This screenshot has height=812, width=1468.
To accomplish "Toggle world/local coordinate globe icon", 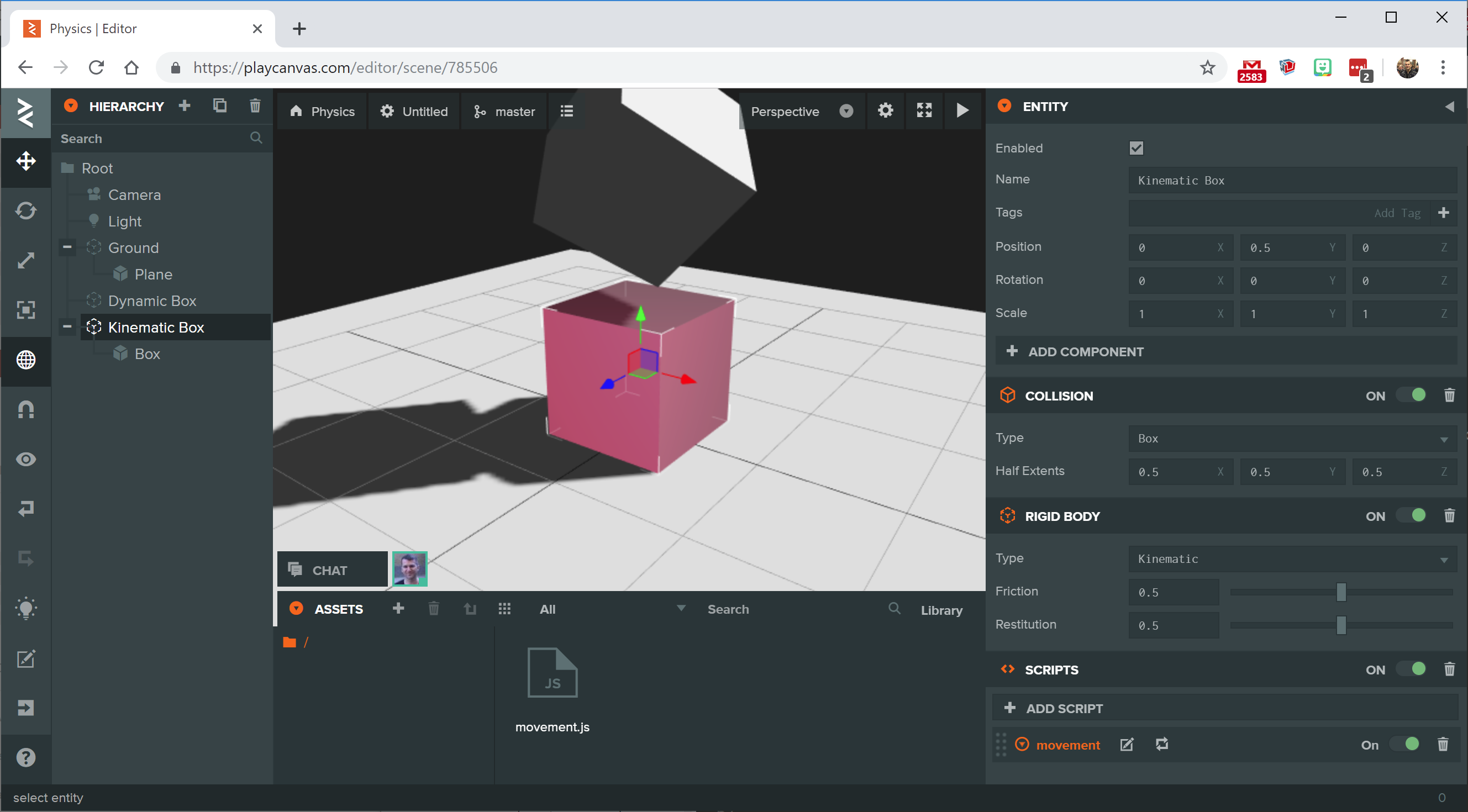I will click(x=25, y=360).
